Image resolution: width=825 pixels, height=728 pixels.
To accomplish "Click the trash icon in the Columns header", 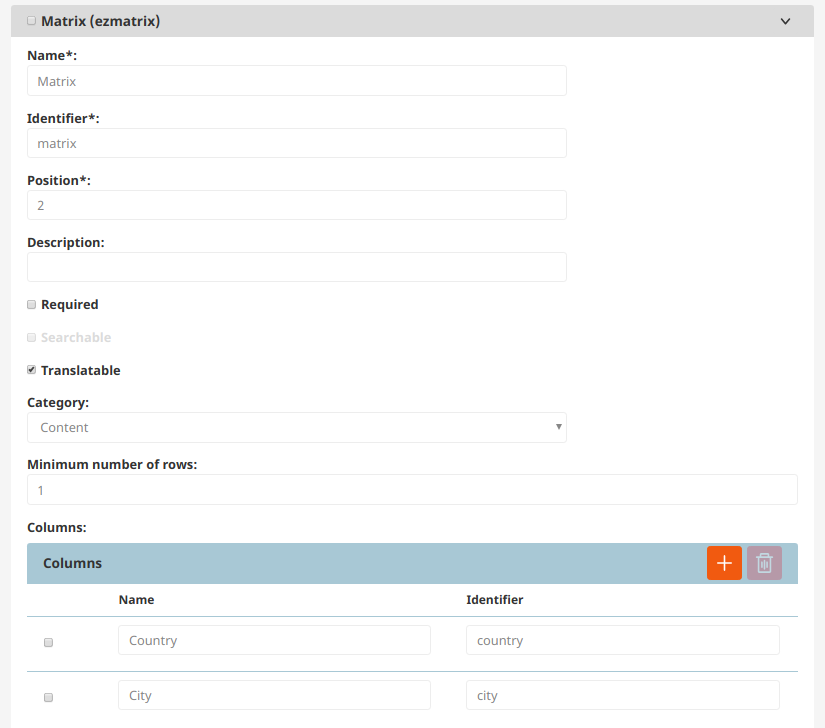I will 764,563.
